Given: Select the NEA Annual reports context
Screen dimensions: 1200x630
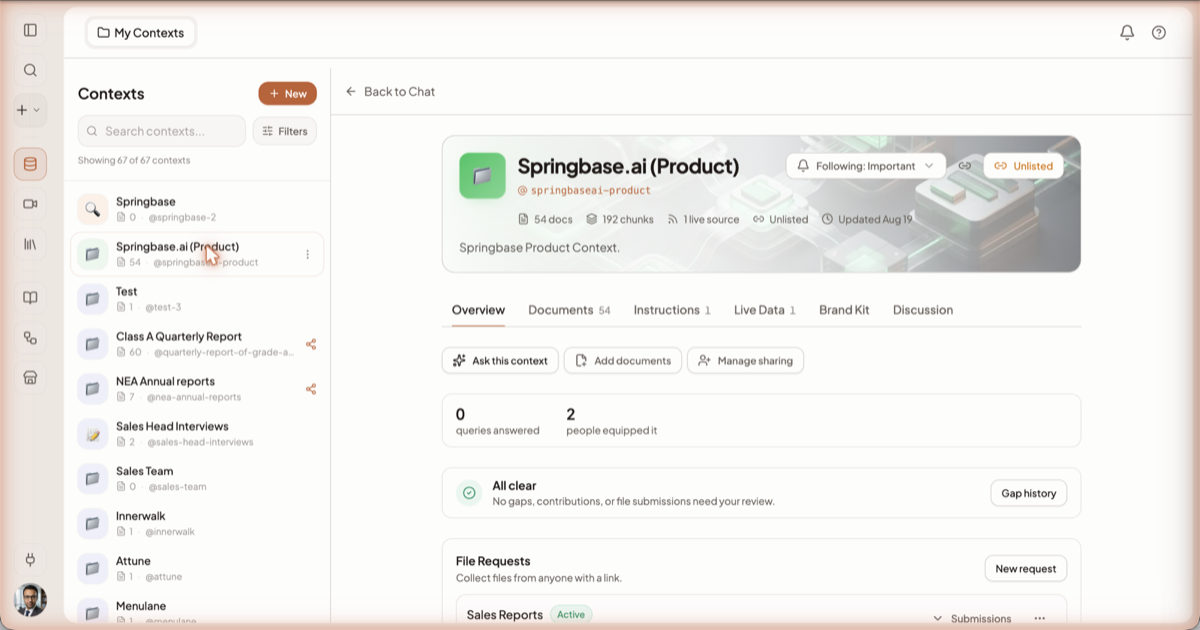Looking at the screenshot, I should pyautogui.click(x=197, y=389).
